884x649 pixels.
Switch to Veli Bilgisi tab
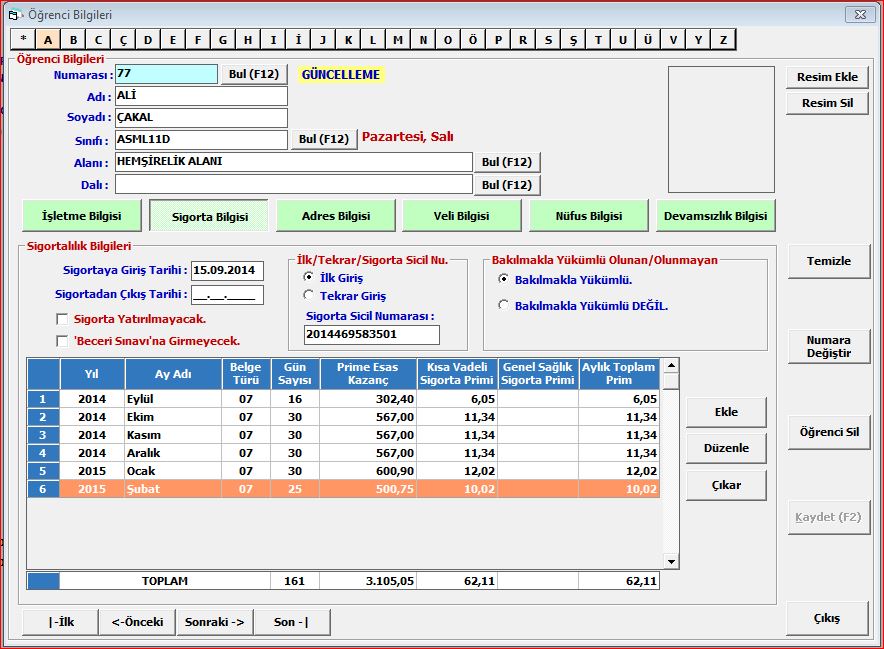coord(461,216)
